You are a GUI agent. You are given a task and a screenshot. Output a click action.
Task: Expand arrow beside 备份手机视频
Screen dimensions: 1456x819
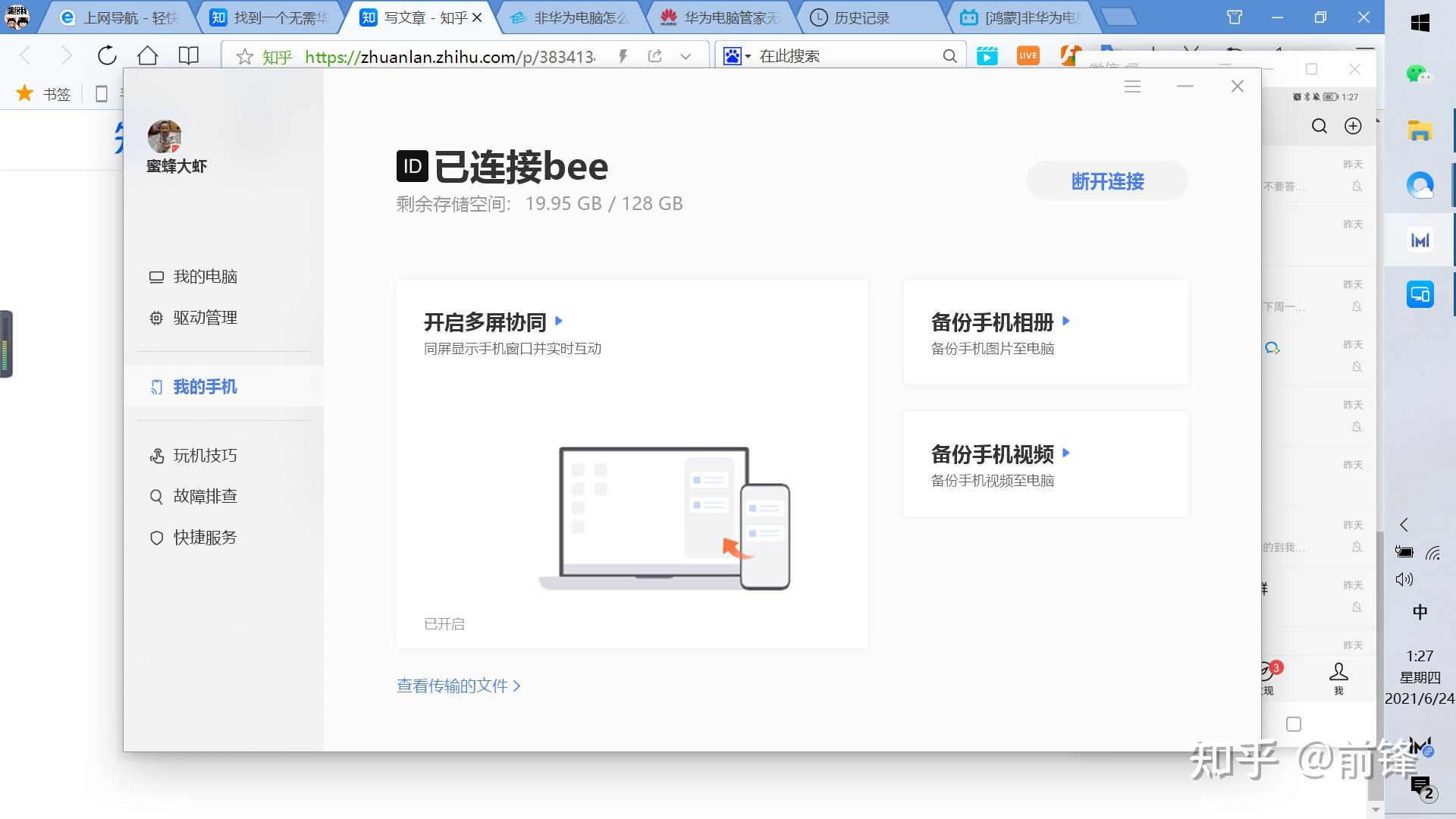[1066, 453]
